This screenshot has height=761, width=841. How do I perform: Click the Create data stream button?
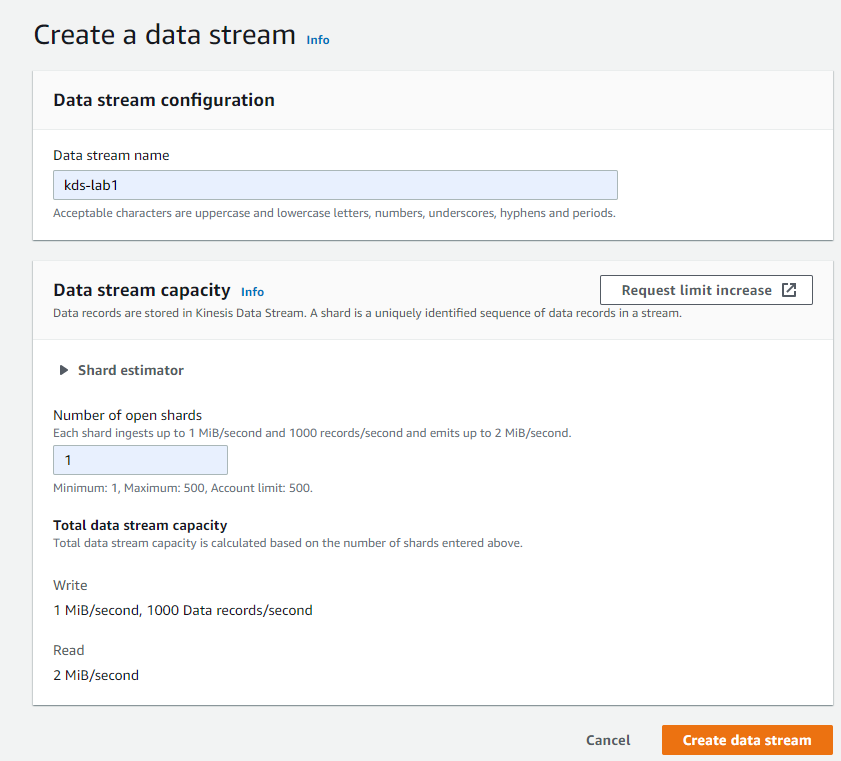pyautogui.click(x=747, y=740)
